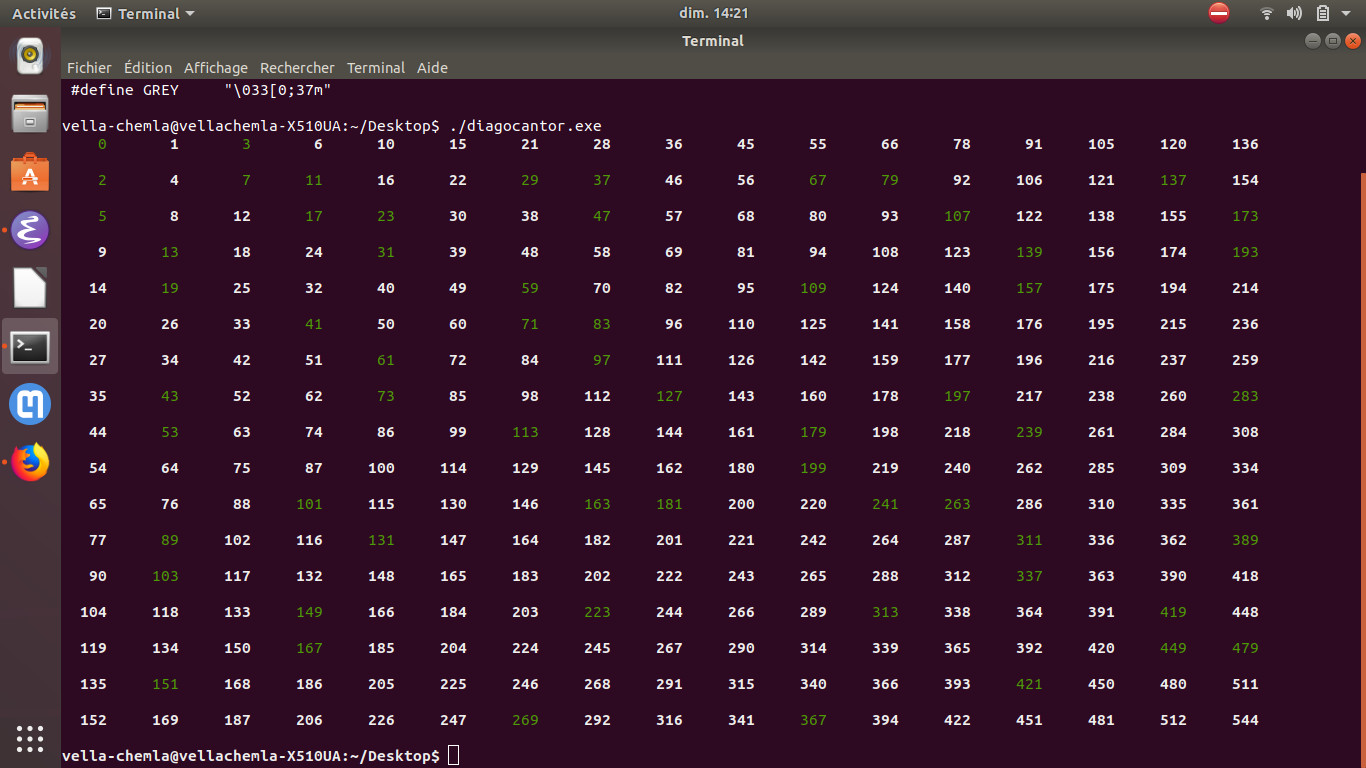Image resolution: width=1366 pixels, height=768 pixels.
Task: Open the Terminal app menu in top bar
Action: point(146,13)
